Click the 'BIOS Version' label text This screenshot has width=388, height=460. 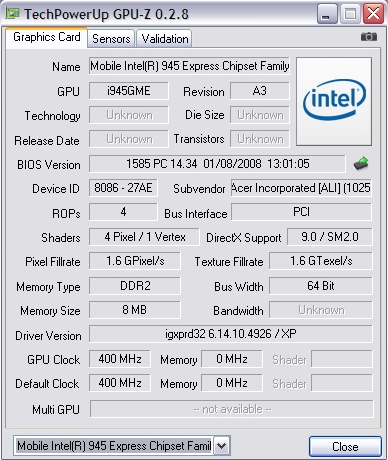pos(49,165)
